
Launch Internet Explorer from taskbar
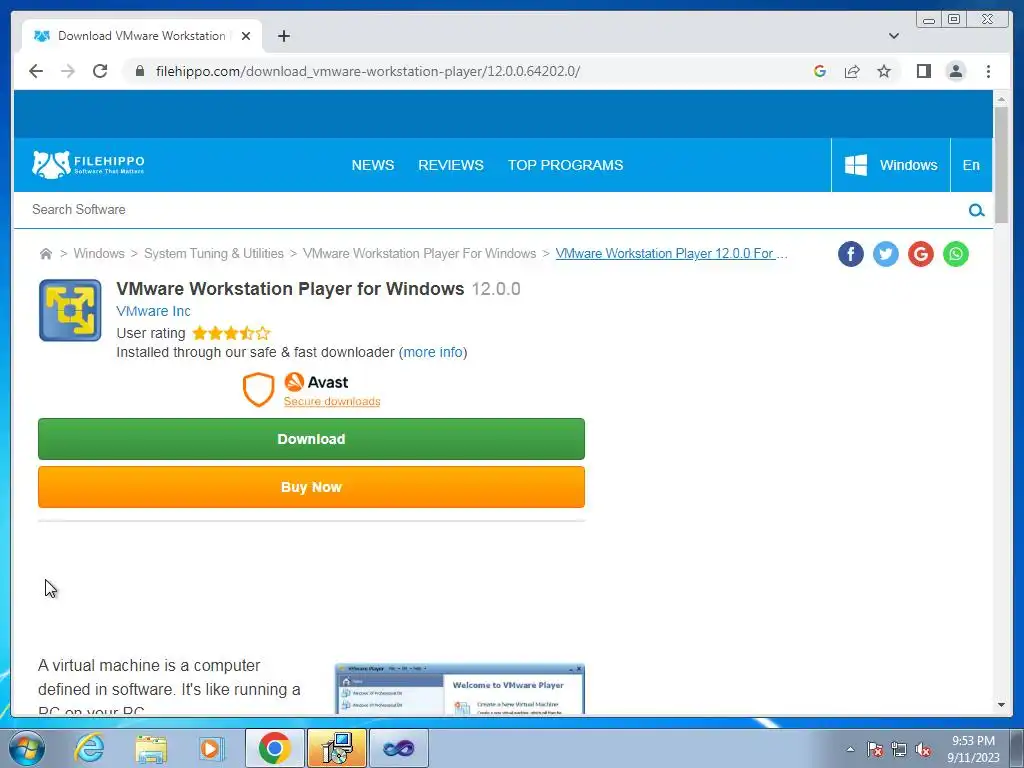pos(89,748)
